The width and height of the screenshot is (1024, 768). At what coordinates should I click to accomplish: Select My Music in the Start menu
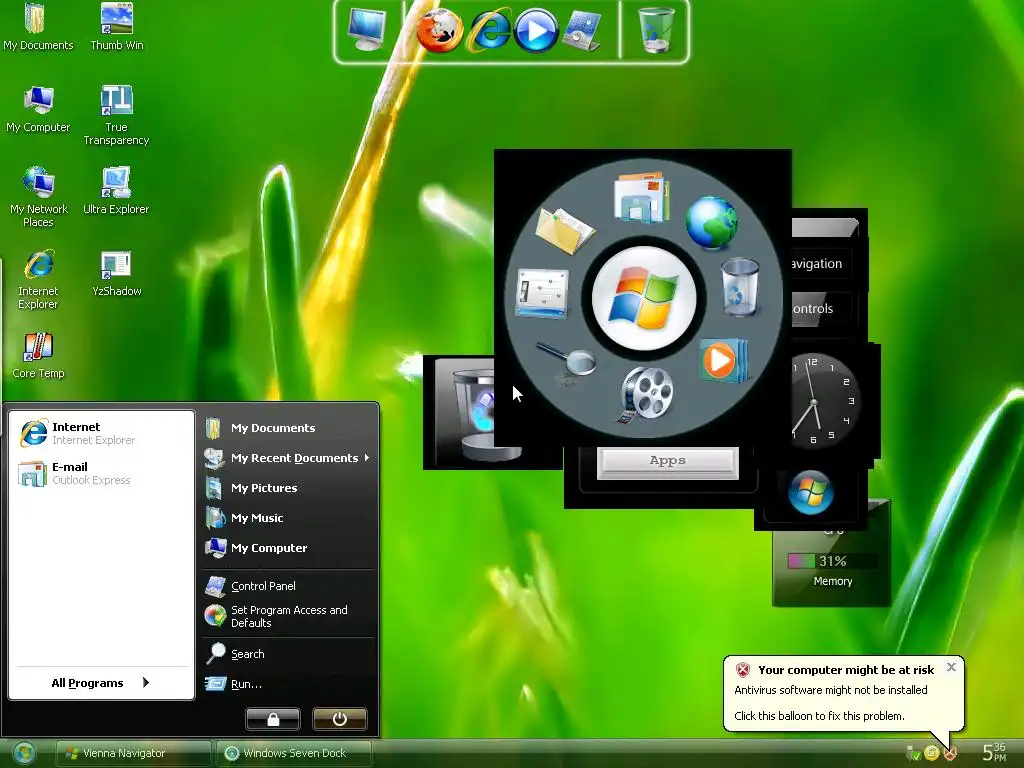(288, 519)
